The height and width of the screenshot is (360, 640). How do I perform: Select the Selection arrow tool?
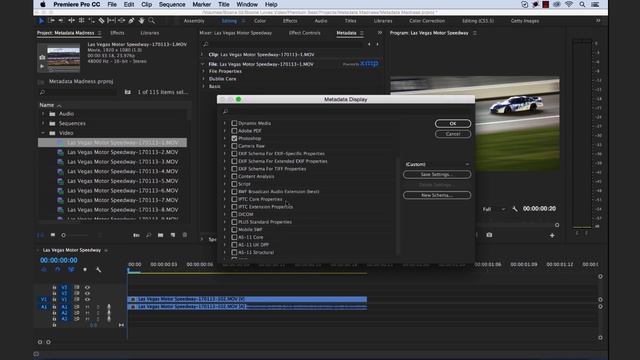click(x=41, y=21)
